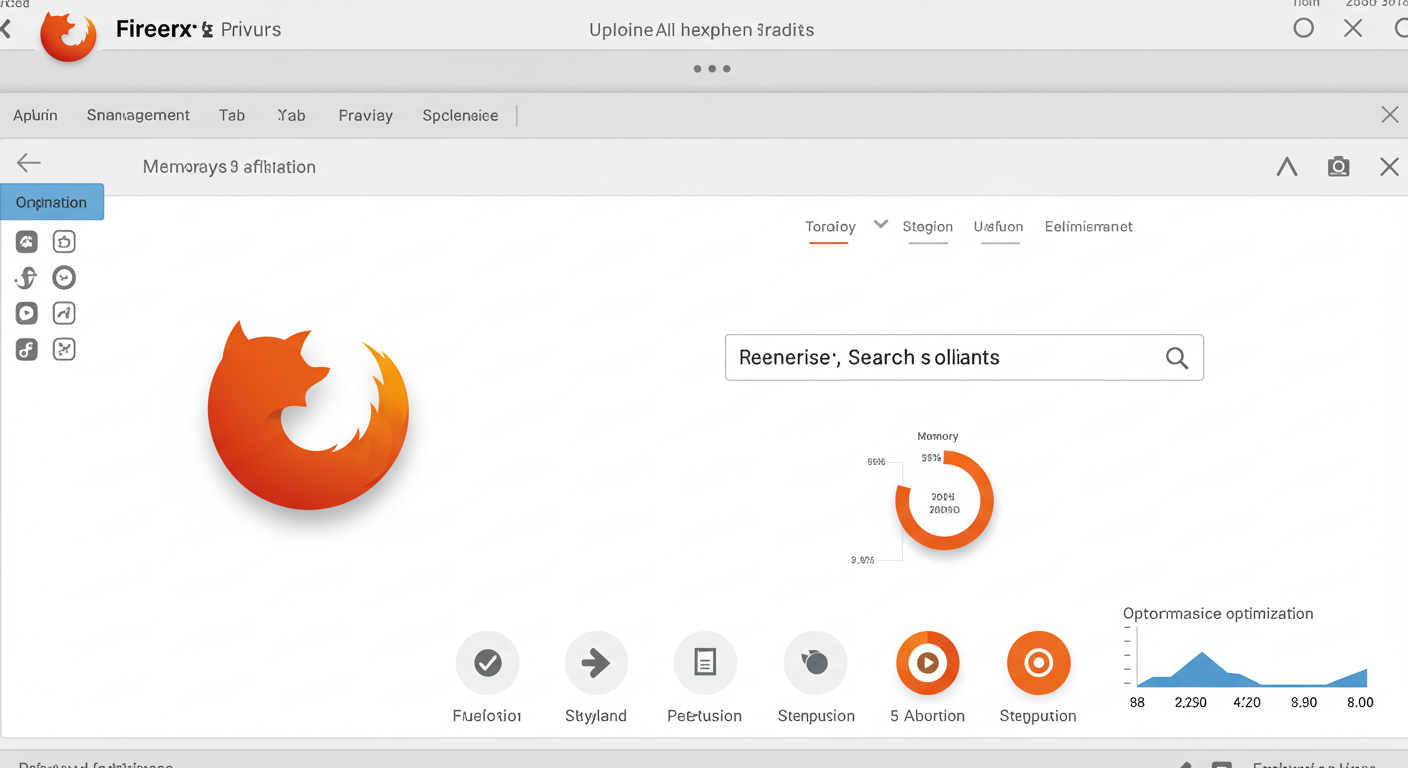
Task: Click the dark blob icon above Stenpusion
Action: (815, 663)
